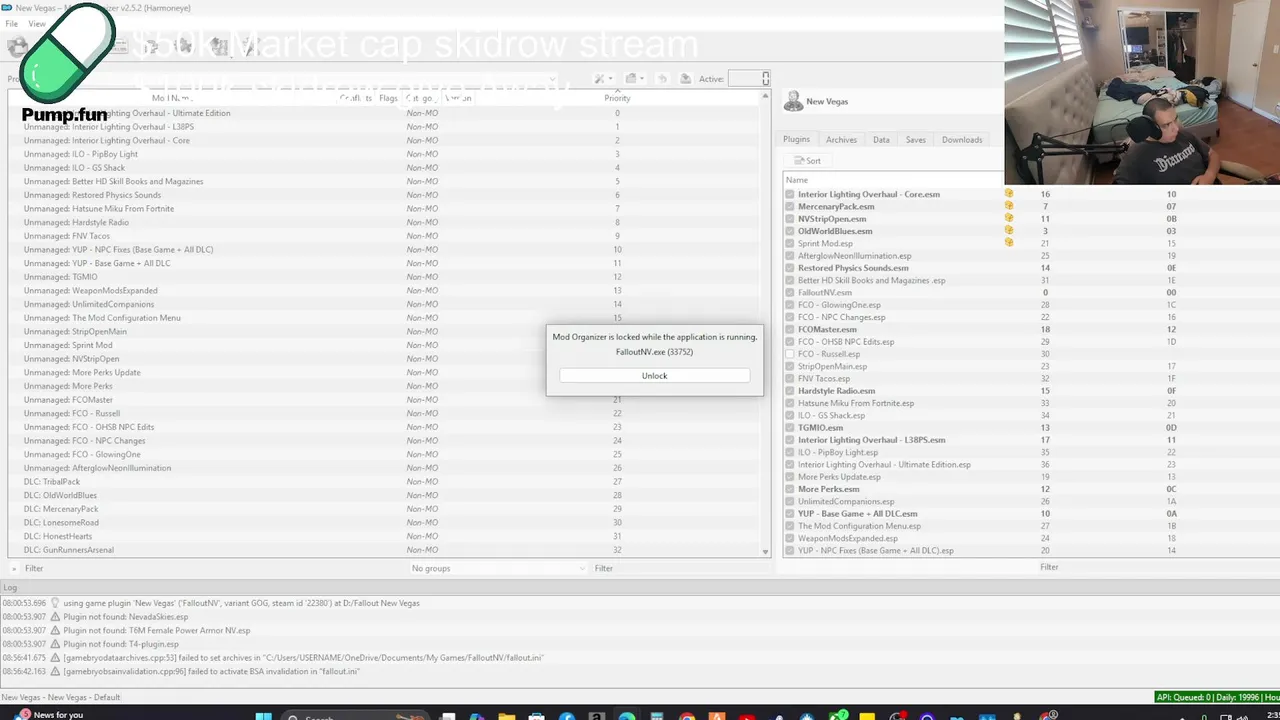Click archive flag icon for NVStripOpen.esm
The height and width of the screenshot is (720, 1280).
1009,218
